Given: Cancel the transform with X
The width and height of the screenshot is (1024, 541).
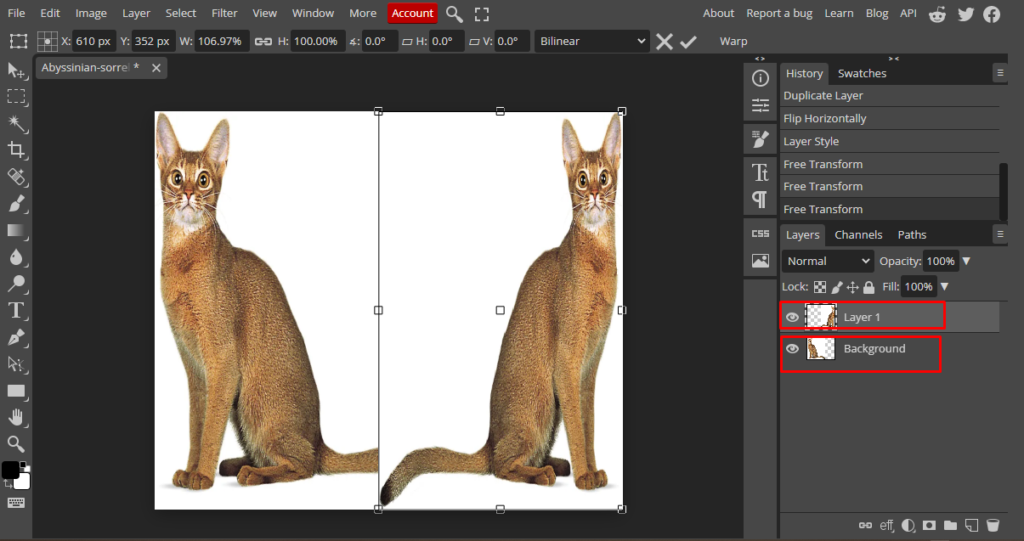Looking at the screenshot, I should pyautogui.click(x=664, y=42).
